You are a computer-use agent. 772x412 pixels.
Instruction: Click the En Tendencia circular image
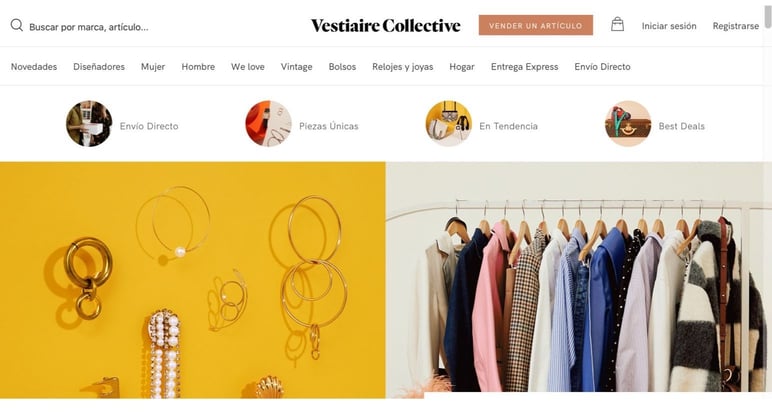point(449,124)
